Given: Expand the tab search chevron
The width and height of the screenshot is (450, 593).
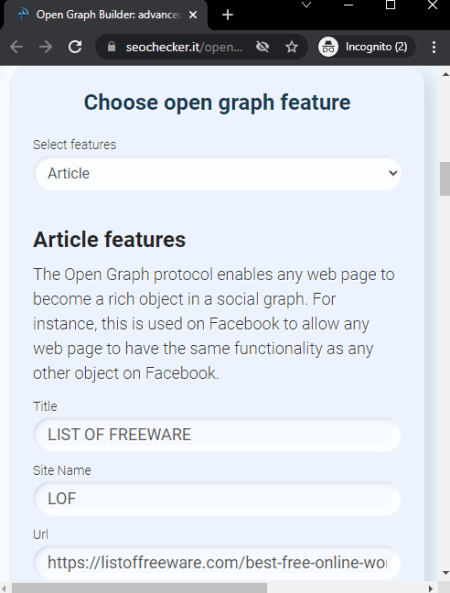Looking at the screenshot, I should [x=306, y=5].
